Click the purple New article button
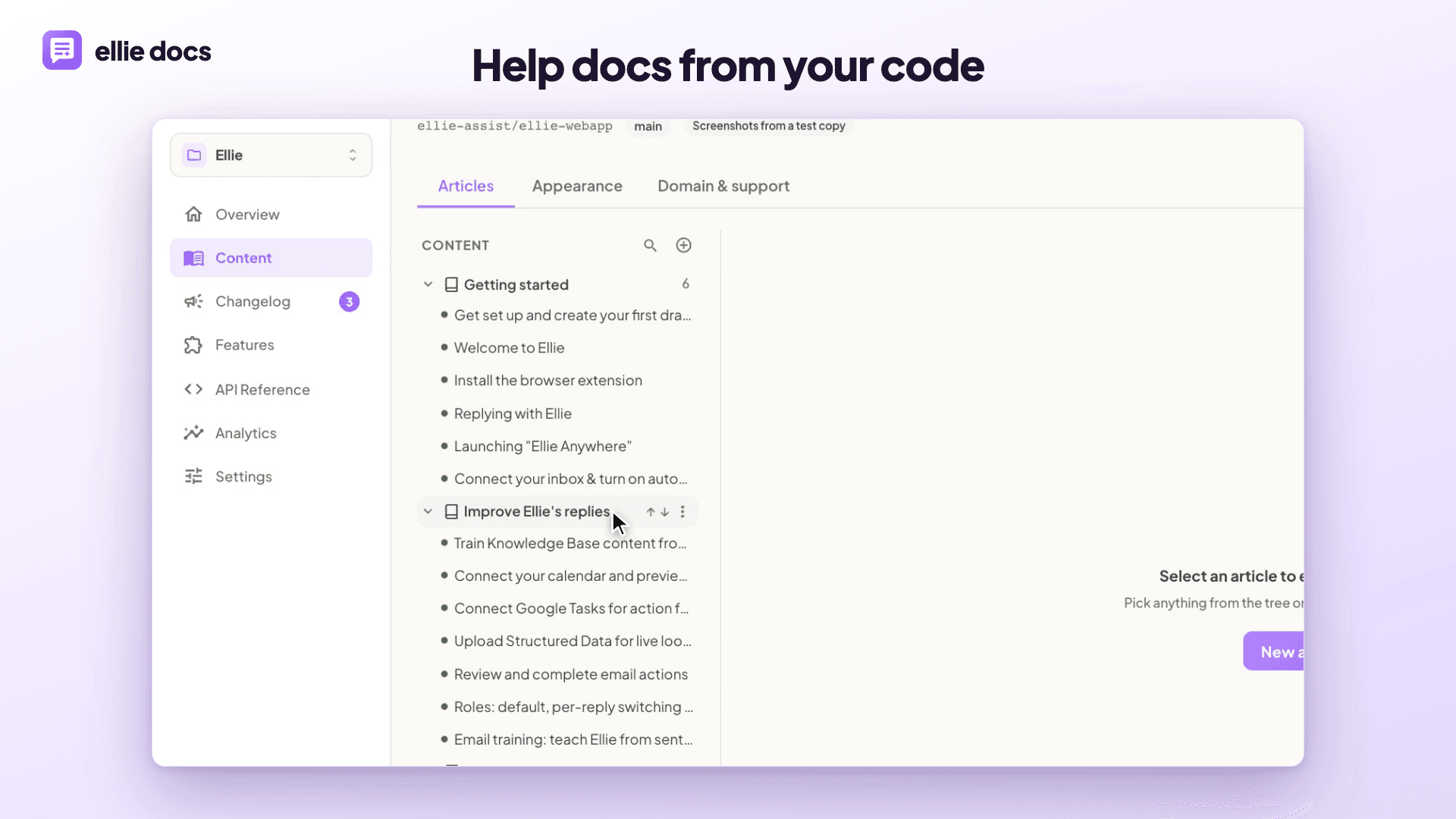Image resolution: width=1456 pixels, height=819 pixels. (1274, 651)
